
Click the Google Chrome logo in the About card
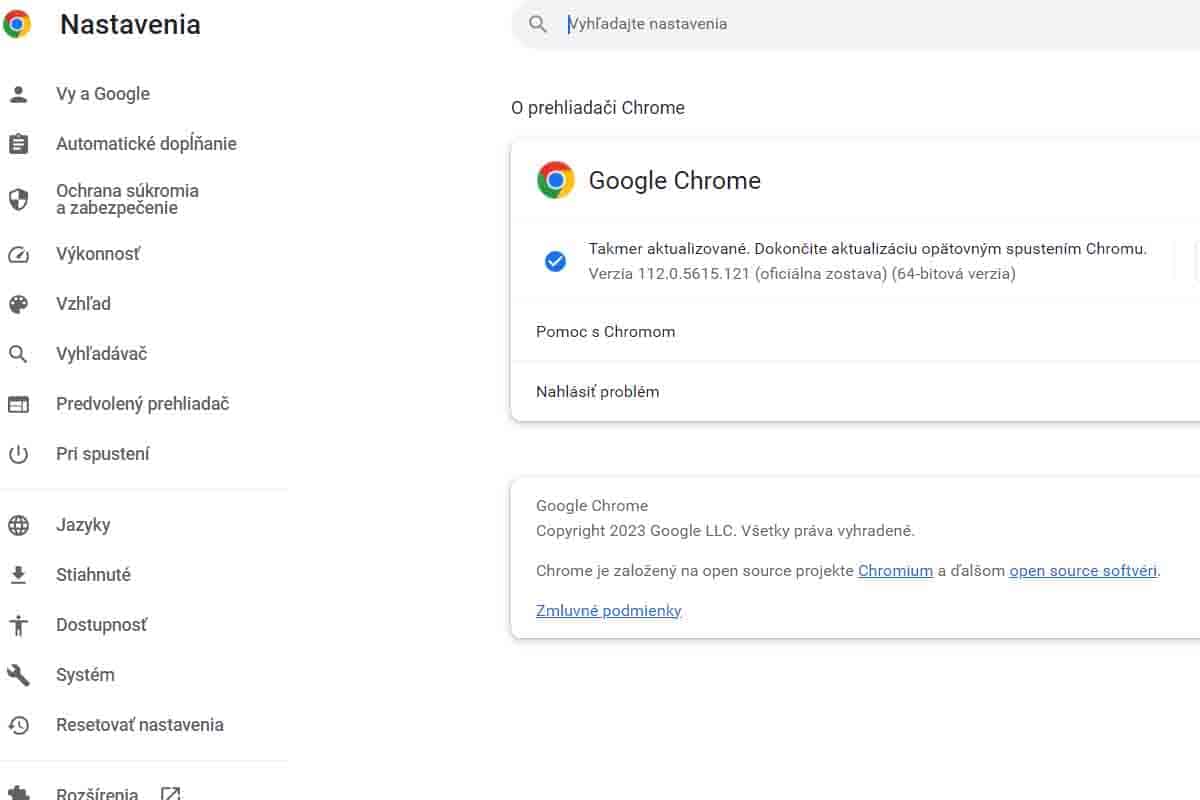[556, 180]
